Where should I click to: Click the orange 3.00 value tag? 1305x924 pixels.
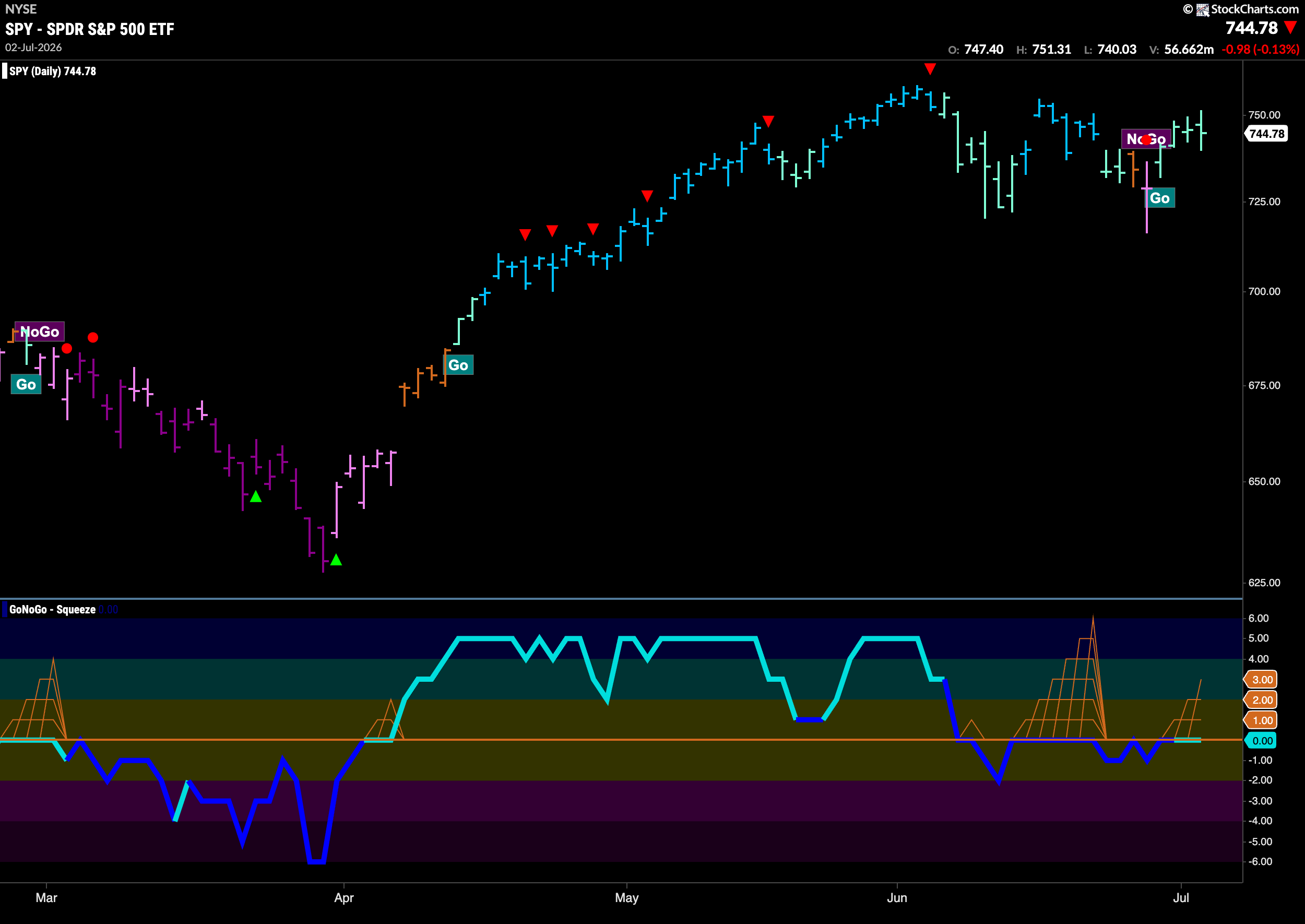pos(1261,679)
